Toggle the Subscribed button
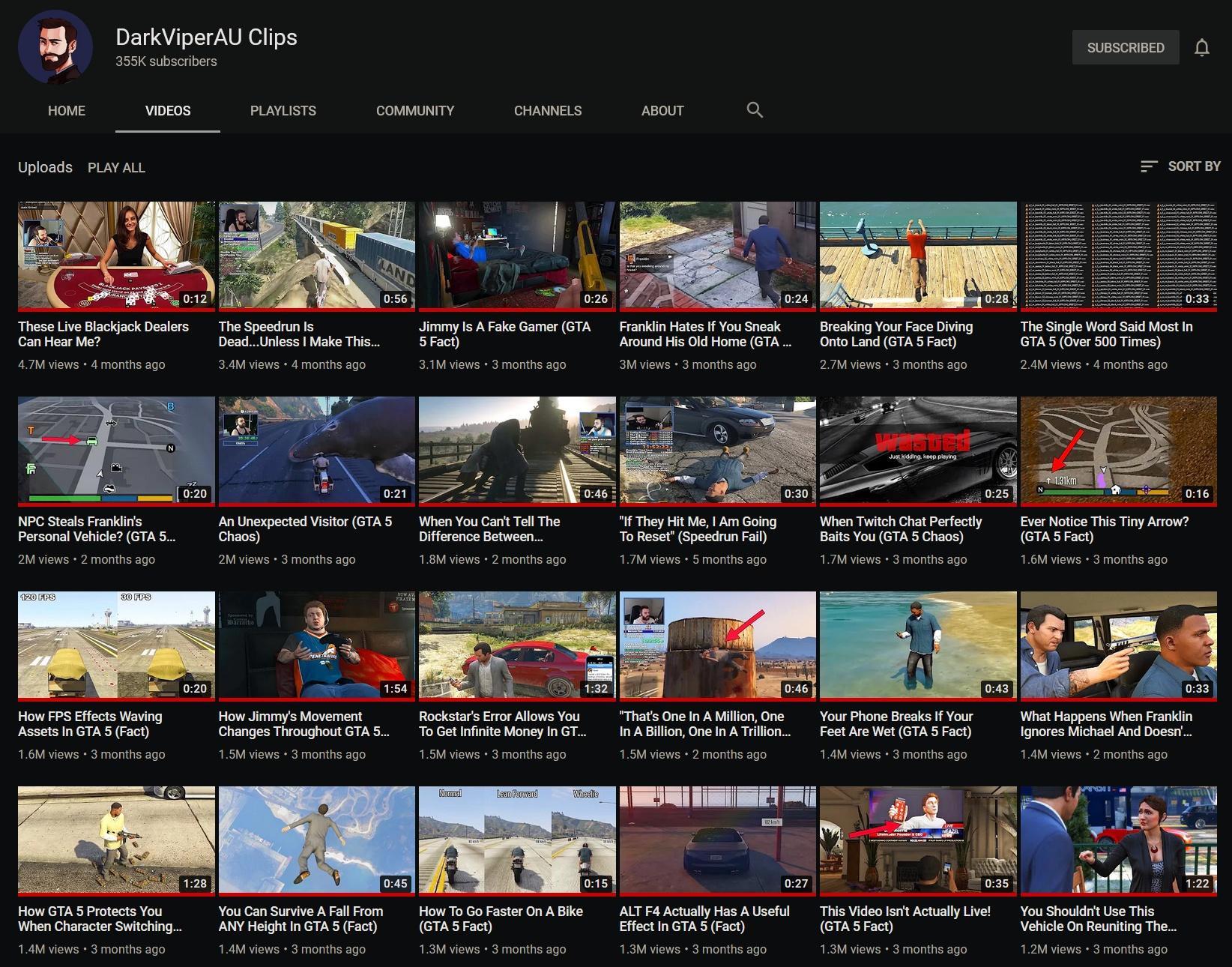 click(x=1125, y=48)
